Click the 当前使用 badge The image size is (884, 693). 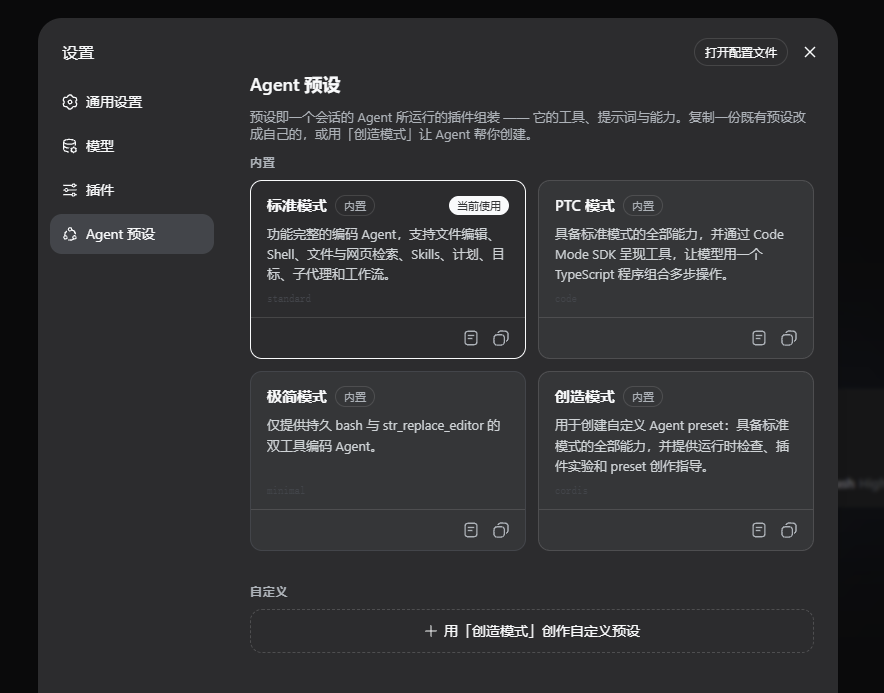(x=479, y=206)
